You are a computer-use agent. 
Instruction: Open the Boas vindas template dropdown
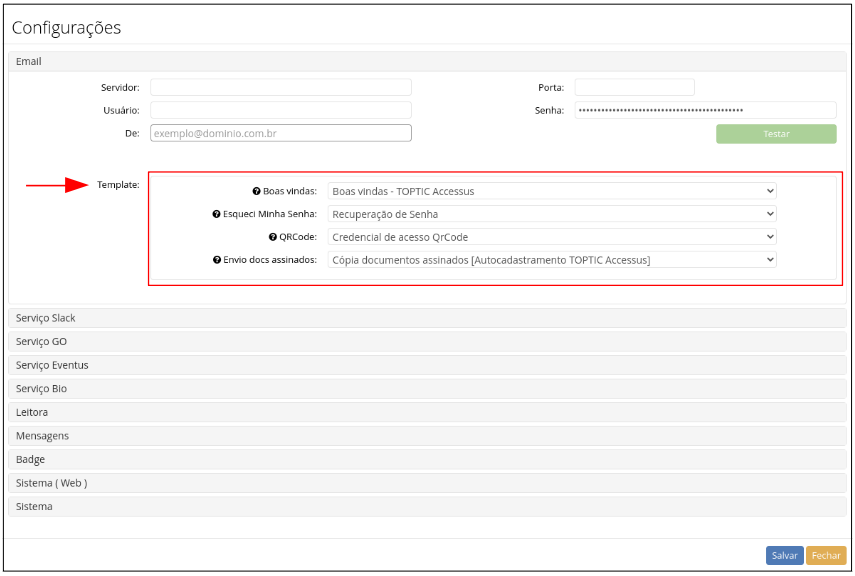552,191
